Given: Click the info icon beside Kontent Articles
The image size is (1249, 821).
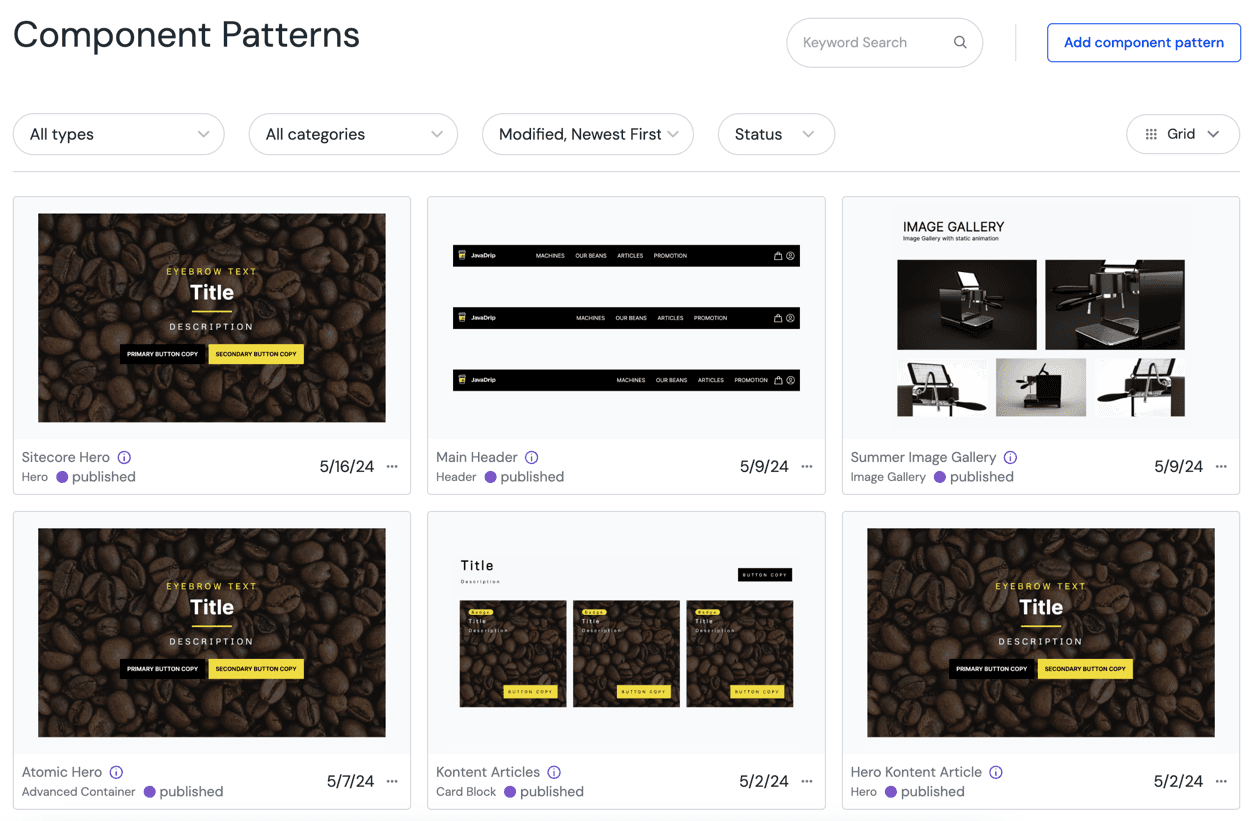Looking at the screenshot, I should coord(556,772).
